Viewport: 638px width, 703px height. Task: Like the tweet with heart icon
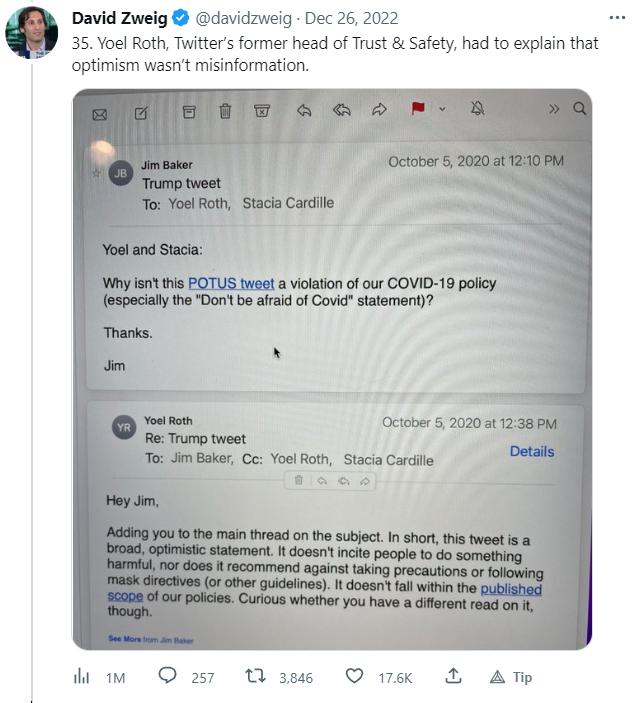point(354,677)
